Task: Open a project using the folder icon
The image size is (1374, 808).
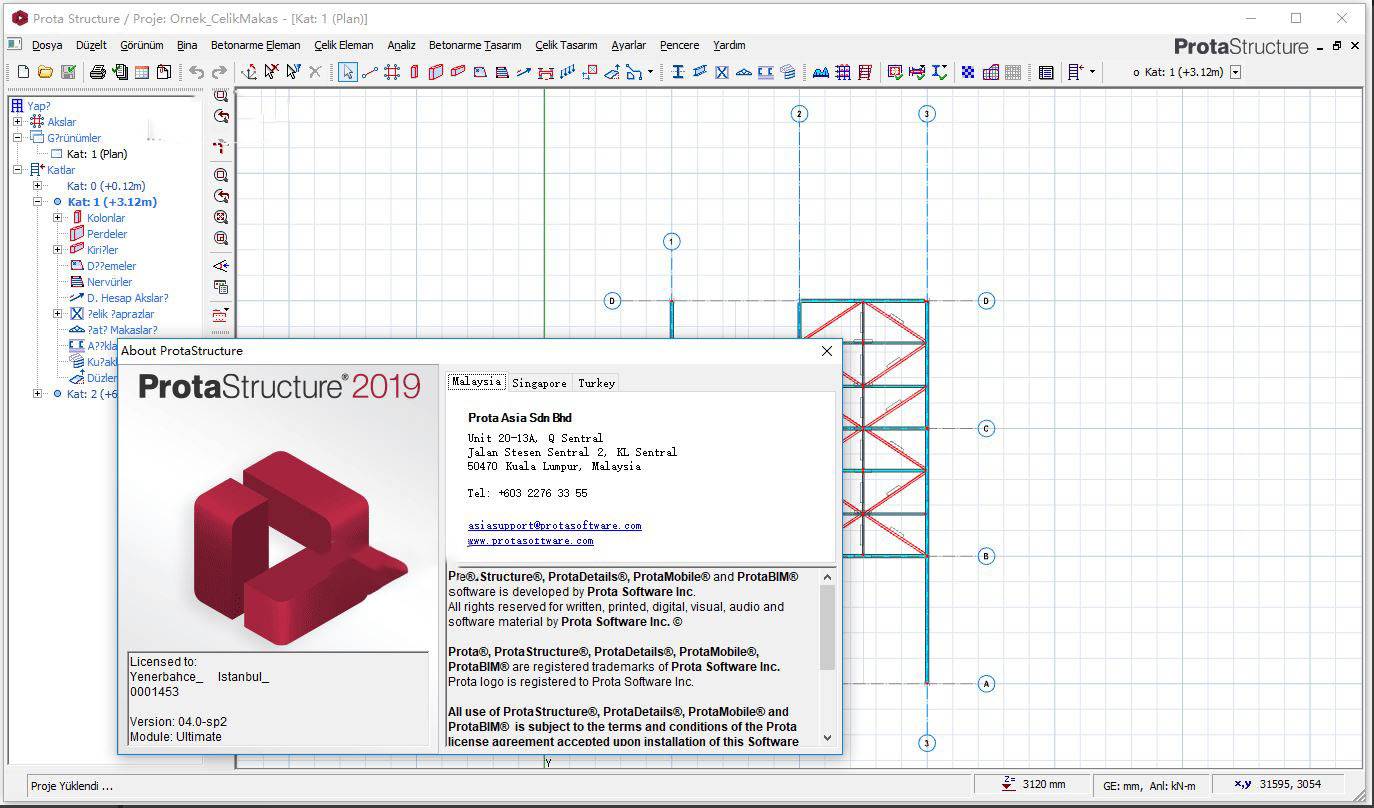Action: [x=46, y=72]
